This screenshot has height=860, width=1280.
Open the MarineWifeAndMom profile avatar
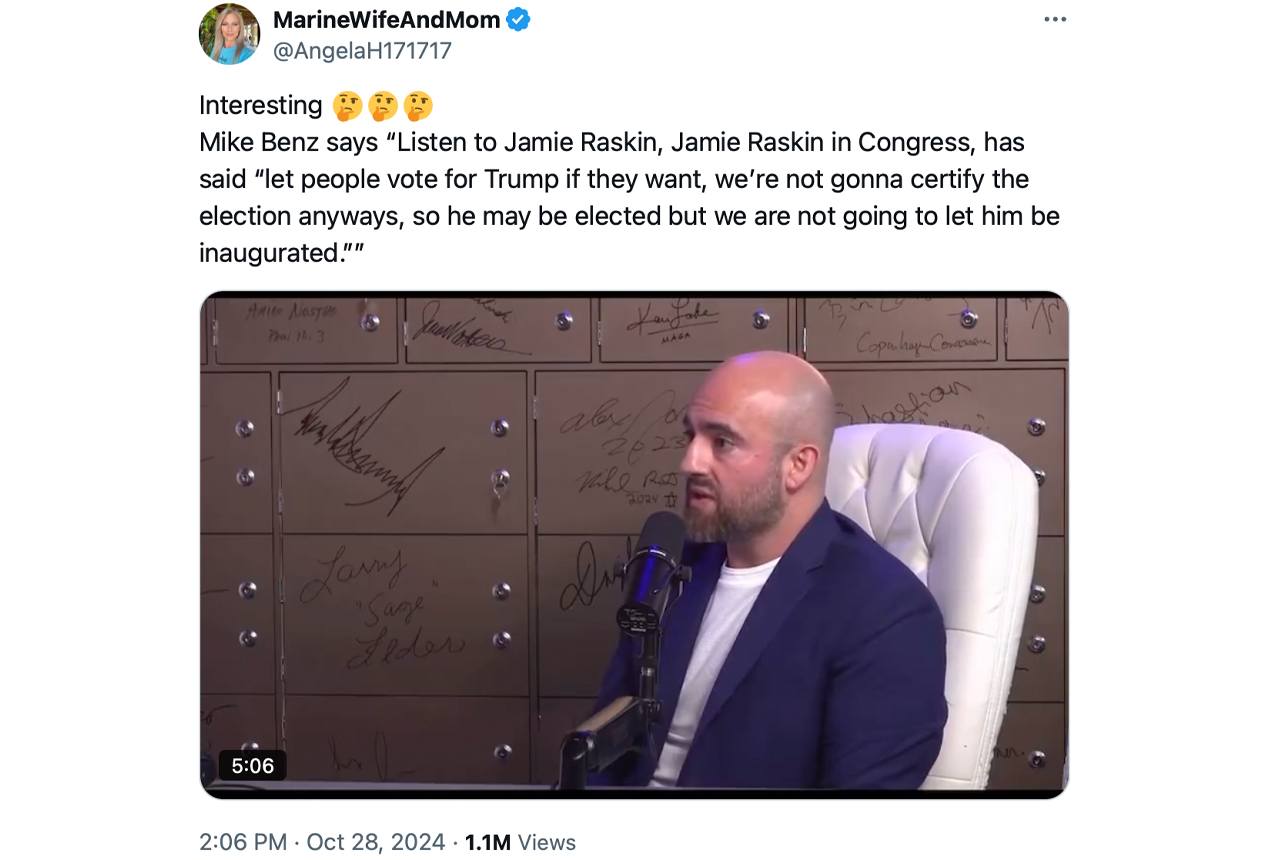229,34
